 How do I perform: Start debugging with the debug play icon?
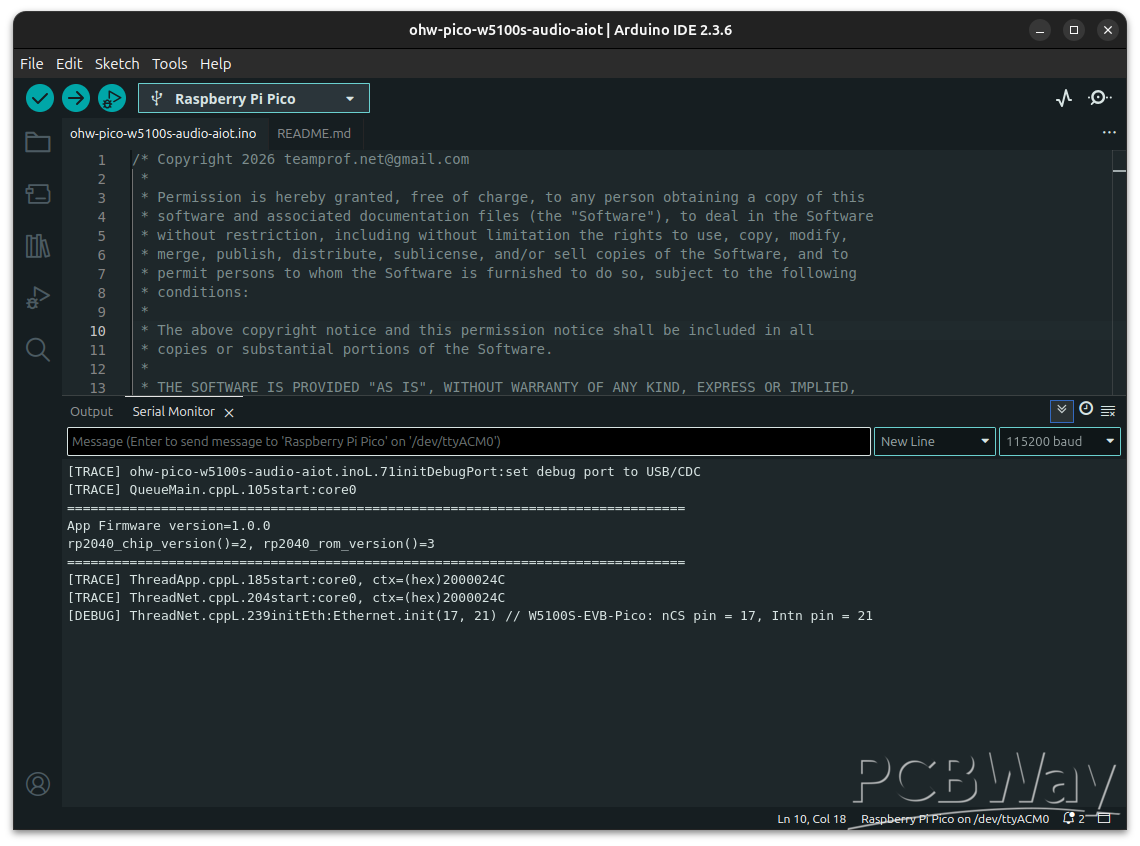click(111, 98)
